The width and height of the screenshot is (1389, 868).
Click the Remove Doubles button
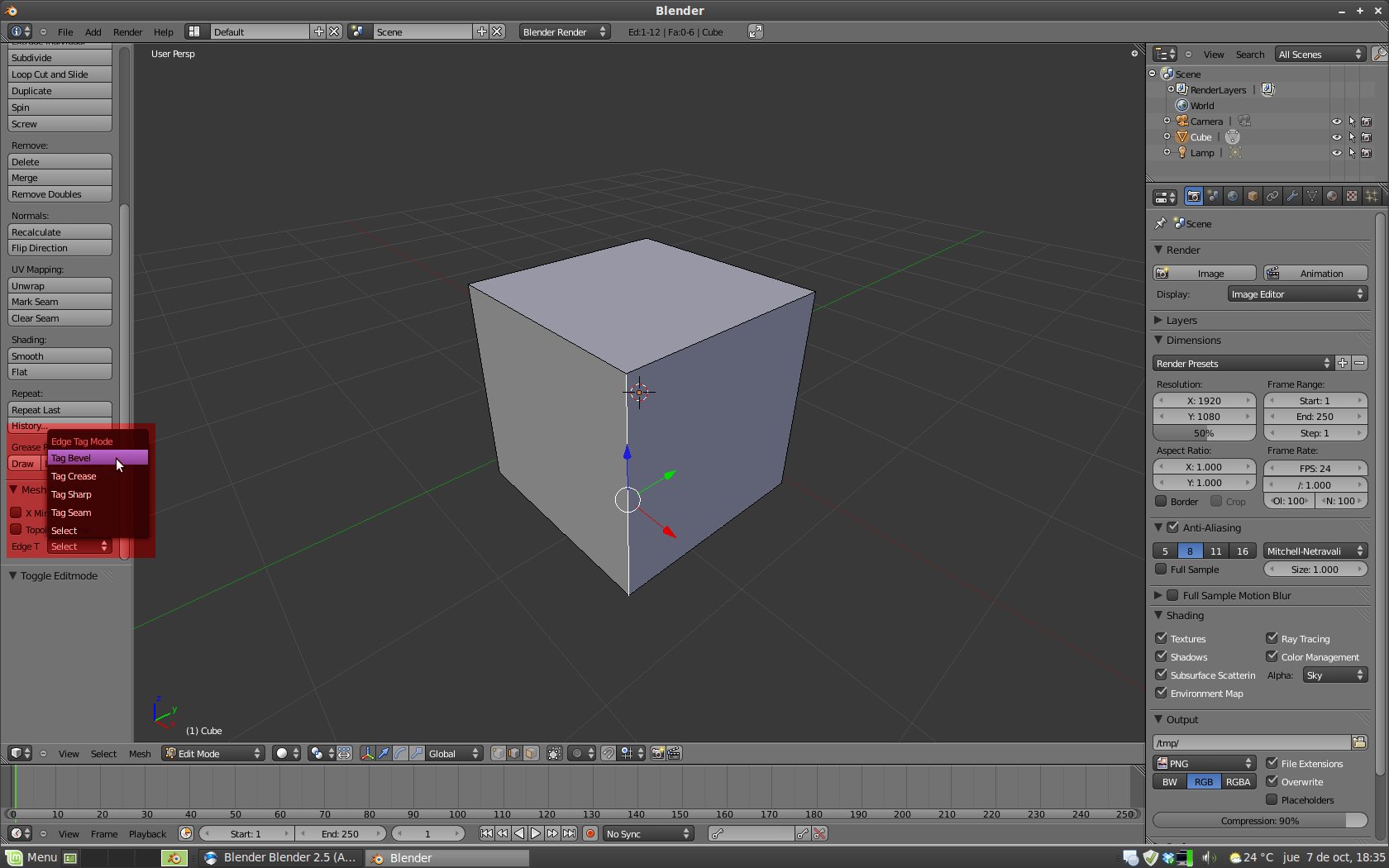[60, 193]
